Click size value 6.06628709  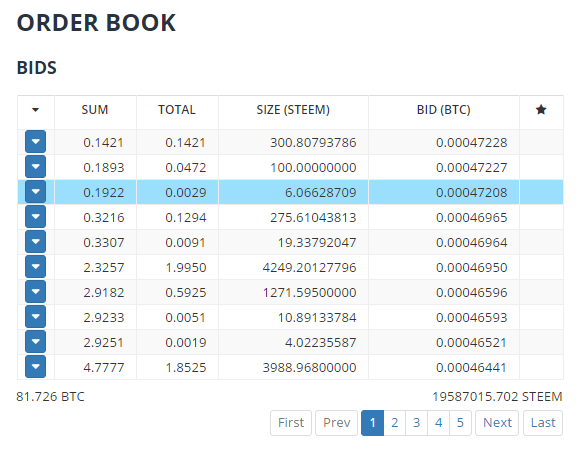point(321,192)
